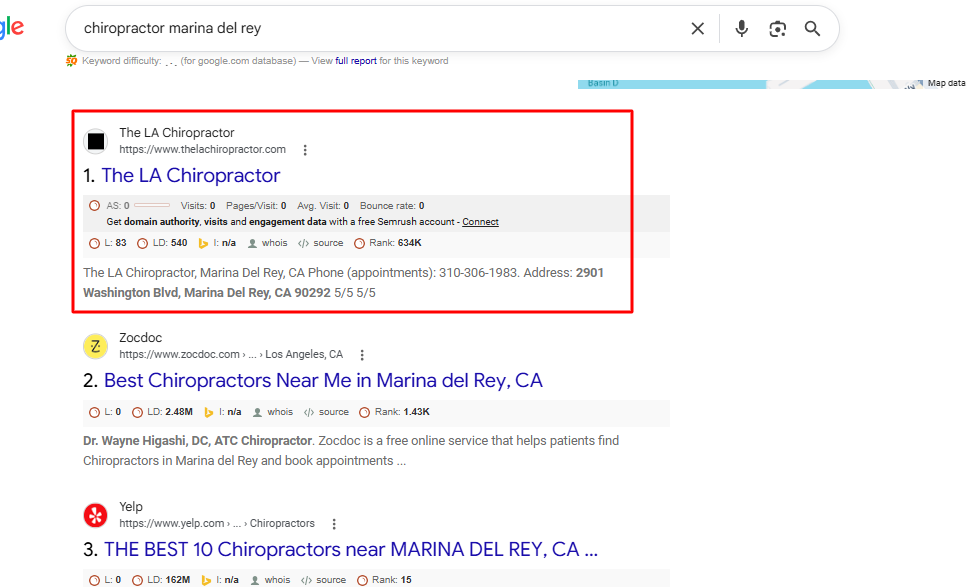
Task: Click Connect to link Semrush account
Action: pos(480,222)
